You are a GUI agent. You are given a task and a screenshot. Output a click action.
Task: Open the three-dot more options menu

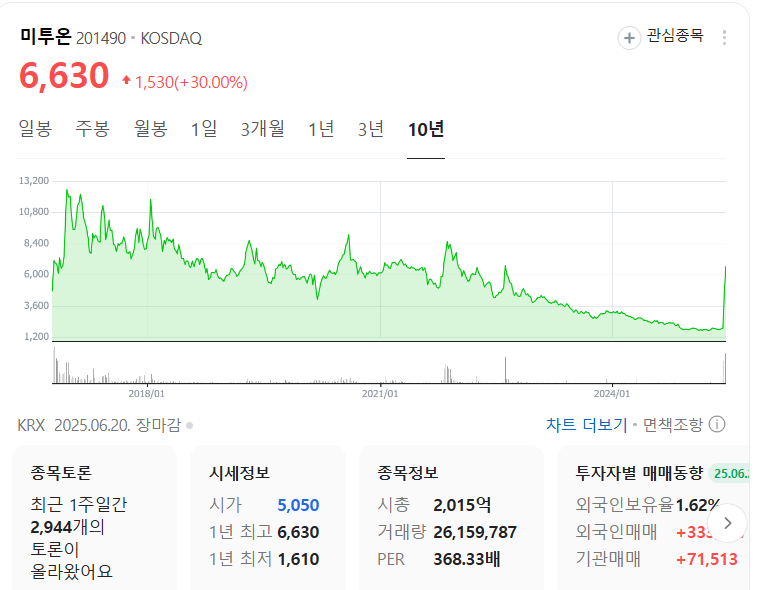724,37
